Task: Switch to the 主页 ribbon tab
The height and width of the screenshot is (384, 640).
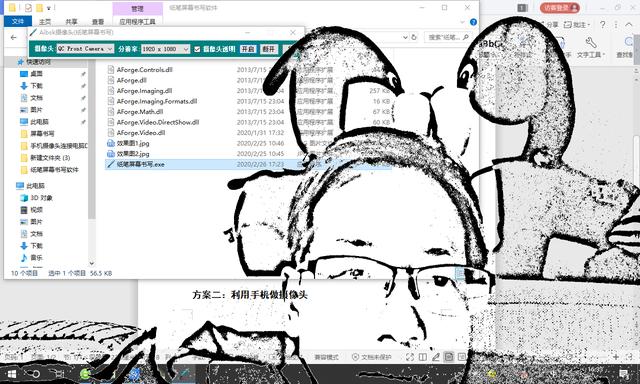Action: click(45, 22)
